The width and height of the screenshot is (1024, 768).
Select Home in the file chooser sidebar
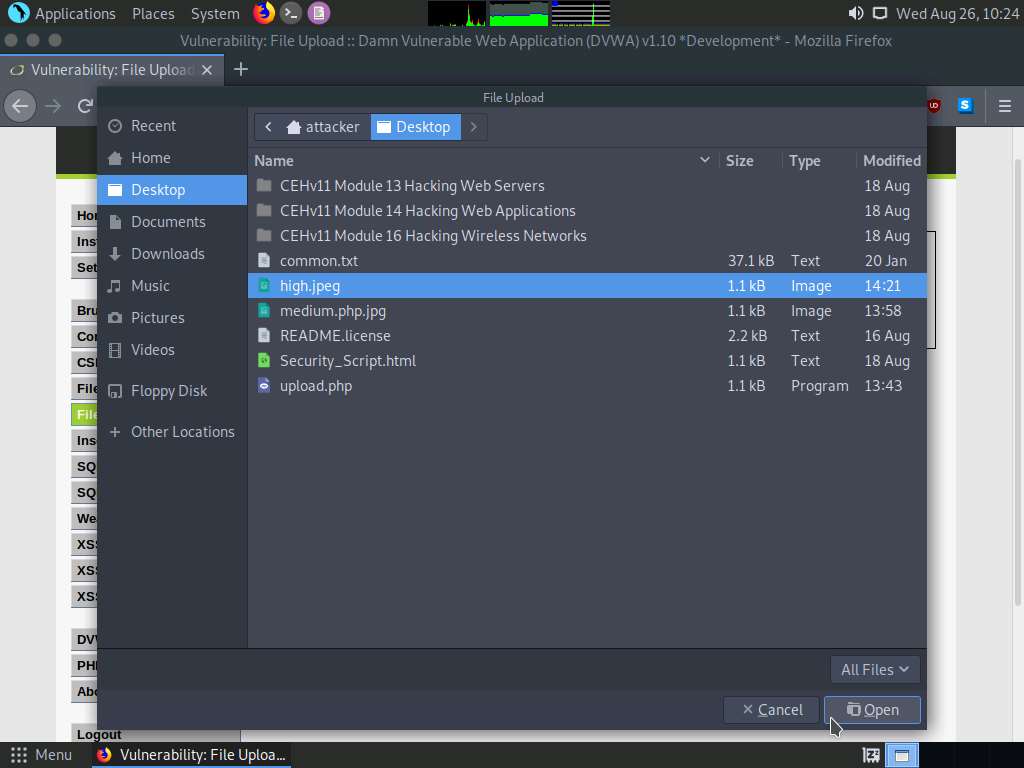[x=151, y=157]
